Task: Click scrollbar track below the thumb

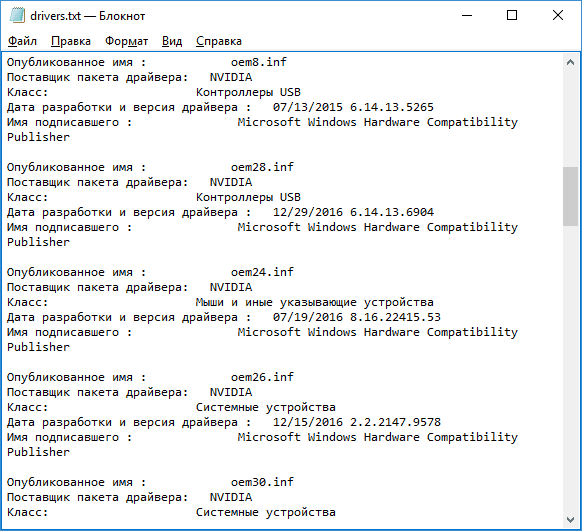Action: coord(570,367)
